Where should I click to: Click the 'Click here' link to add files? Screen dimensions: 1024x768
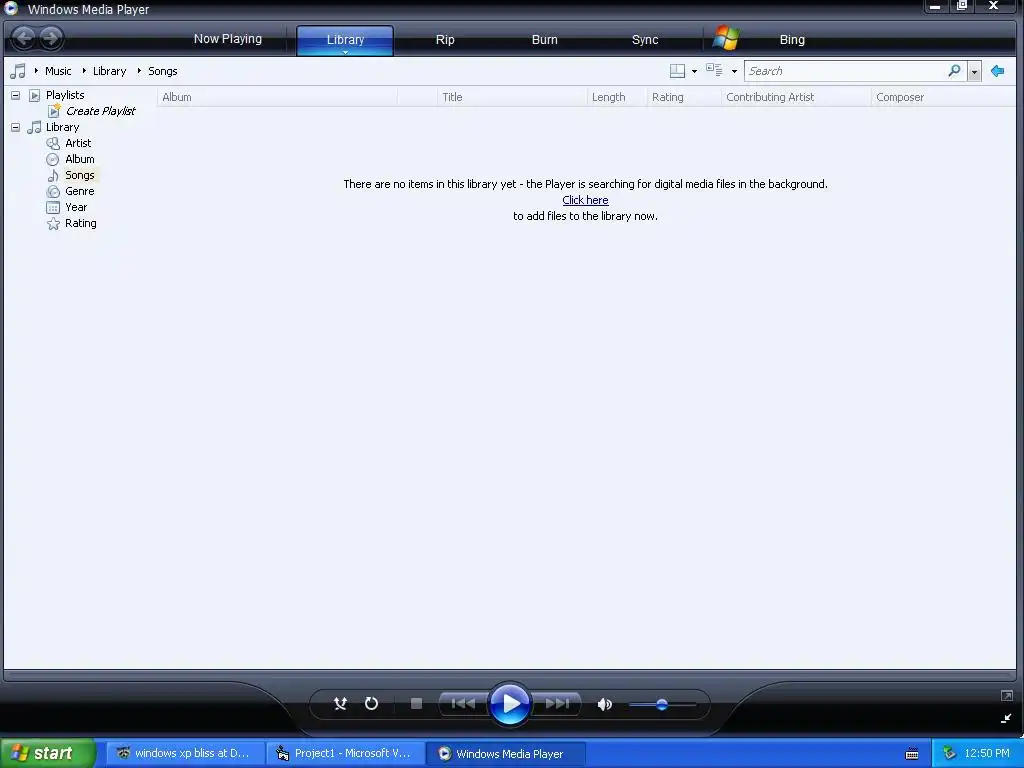(x=585, y=200)
